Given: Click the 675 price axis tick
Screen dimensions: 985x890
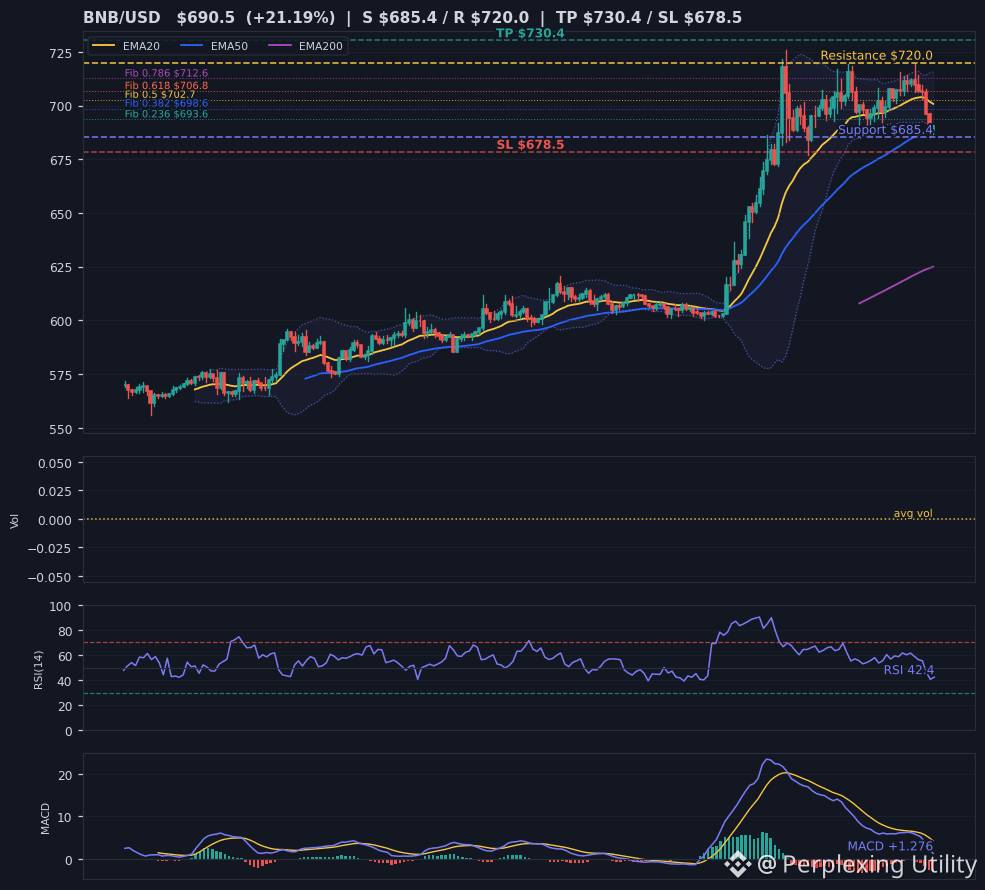Looking at the screenshot, I should pyautogui.click(x=61, y=161).
